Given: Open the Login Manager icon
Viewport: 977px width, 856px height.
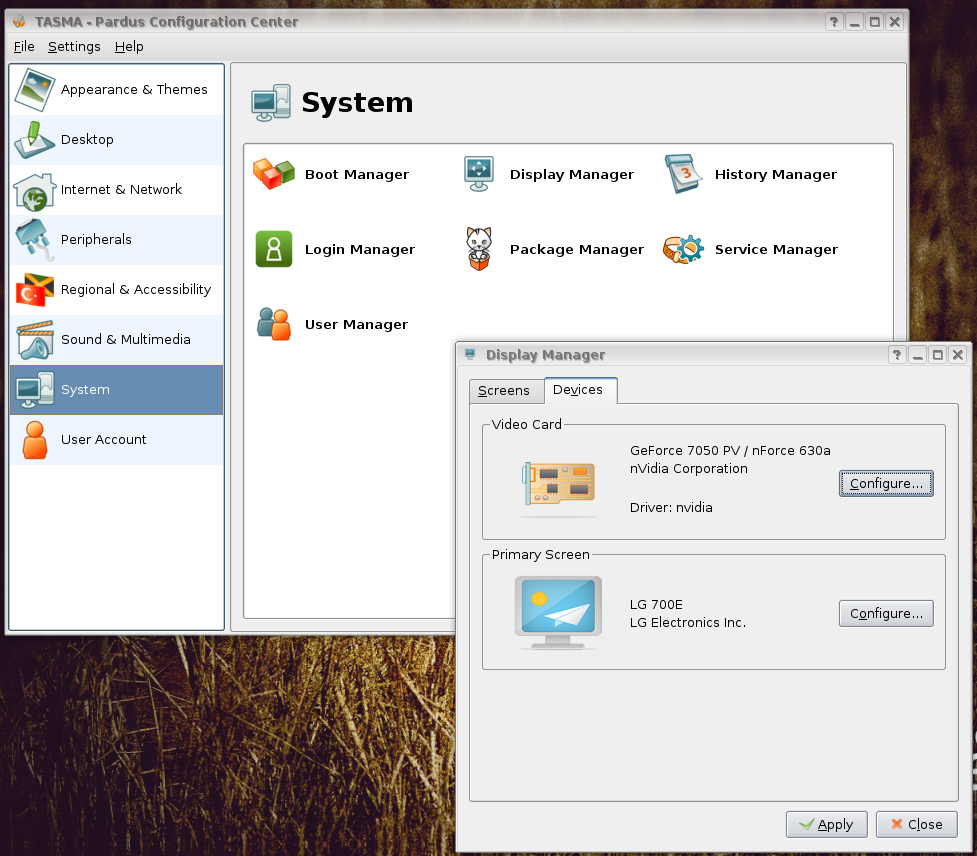Looking at the screenshot, I should tap(274, 249).
